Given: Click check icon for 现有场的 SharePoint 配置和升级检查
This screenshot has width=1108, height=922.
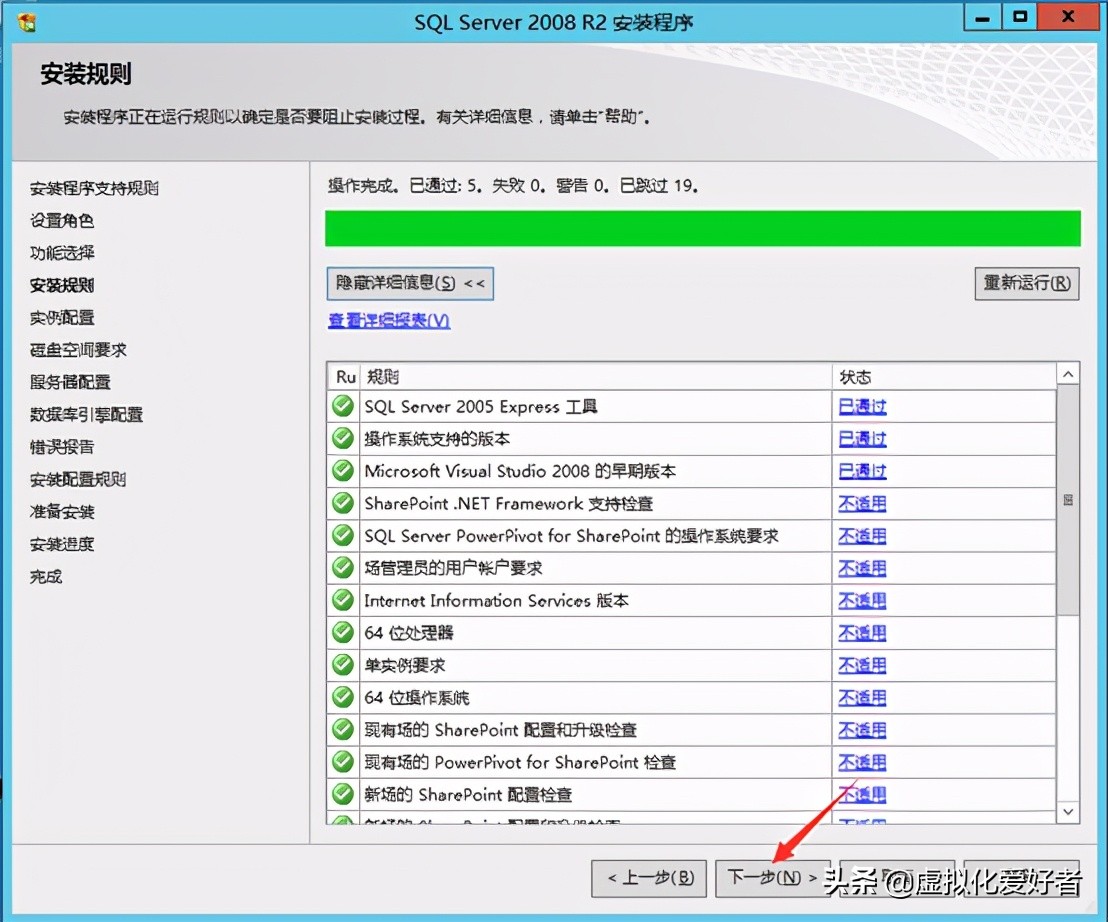Looking at the screenshot, I should 343,729.
